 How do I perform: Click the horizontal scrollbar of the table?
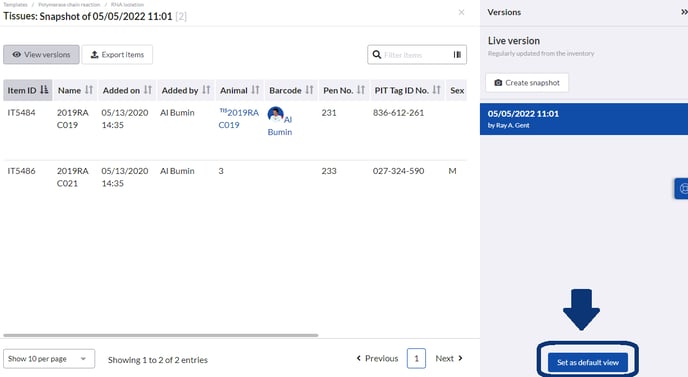pos(161,335)
